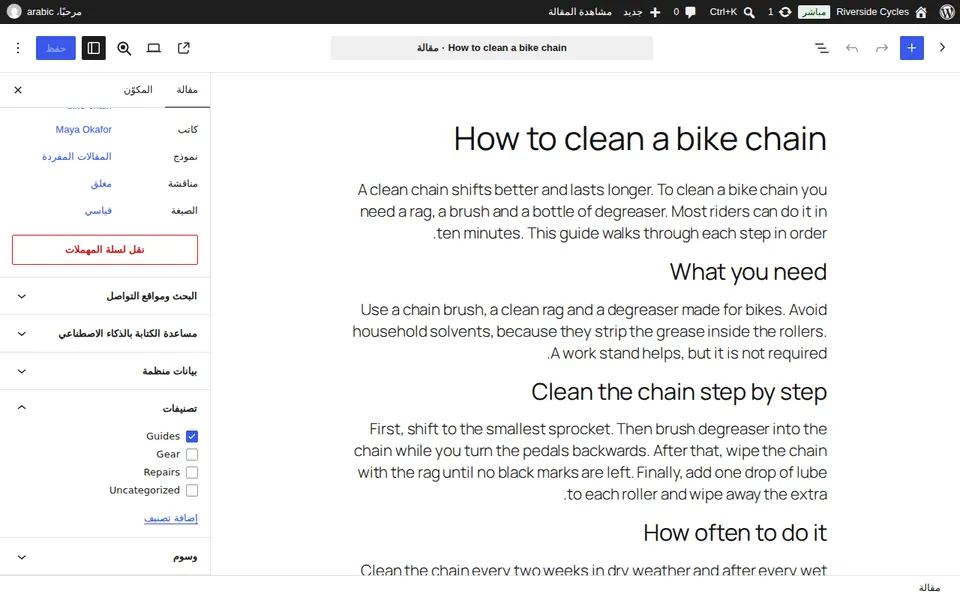Click the post title command bar field
The image size is (960, 600).
tap(492, 48)
